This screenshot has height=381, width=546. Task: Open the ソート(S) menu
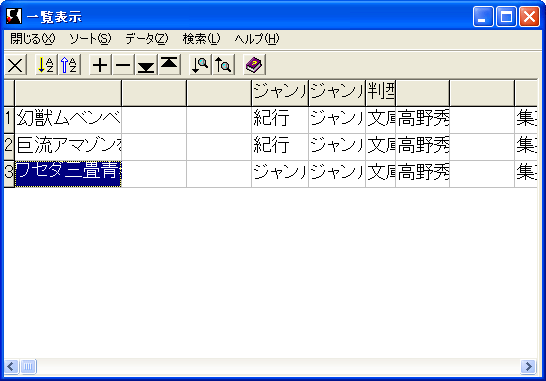coord(90,39)
